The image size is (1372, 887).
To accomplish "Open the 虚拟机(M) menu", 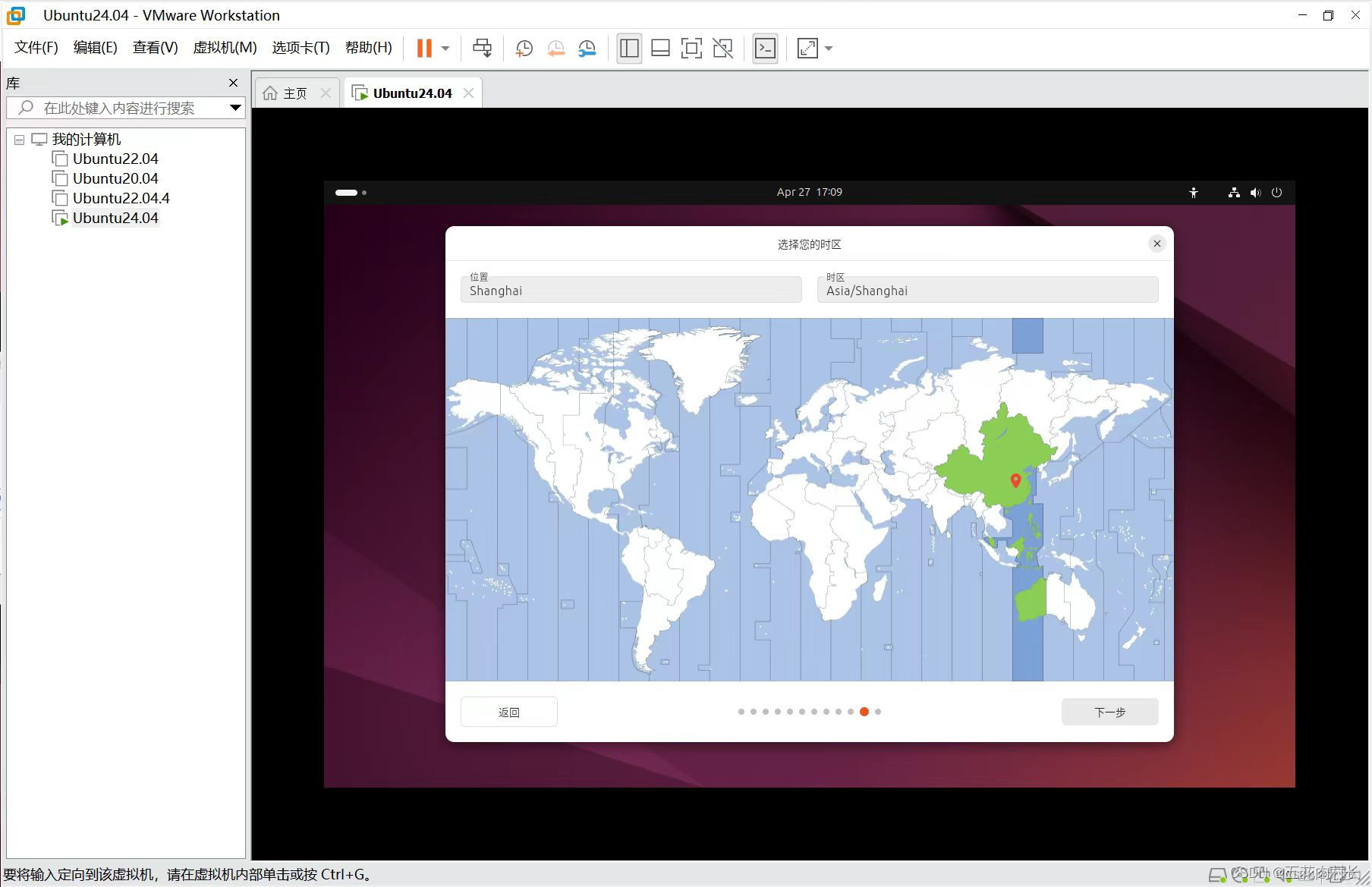I will 225,47.
